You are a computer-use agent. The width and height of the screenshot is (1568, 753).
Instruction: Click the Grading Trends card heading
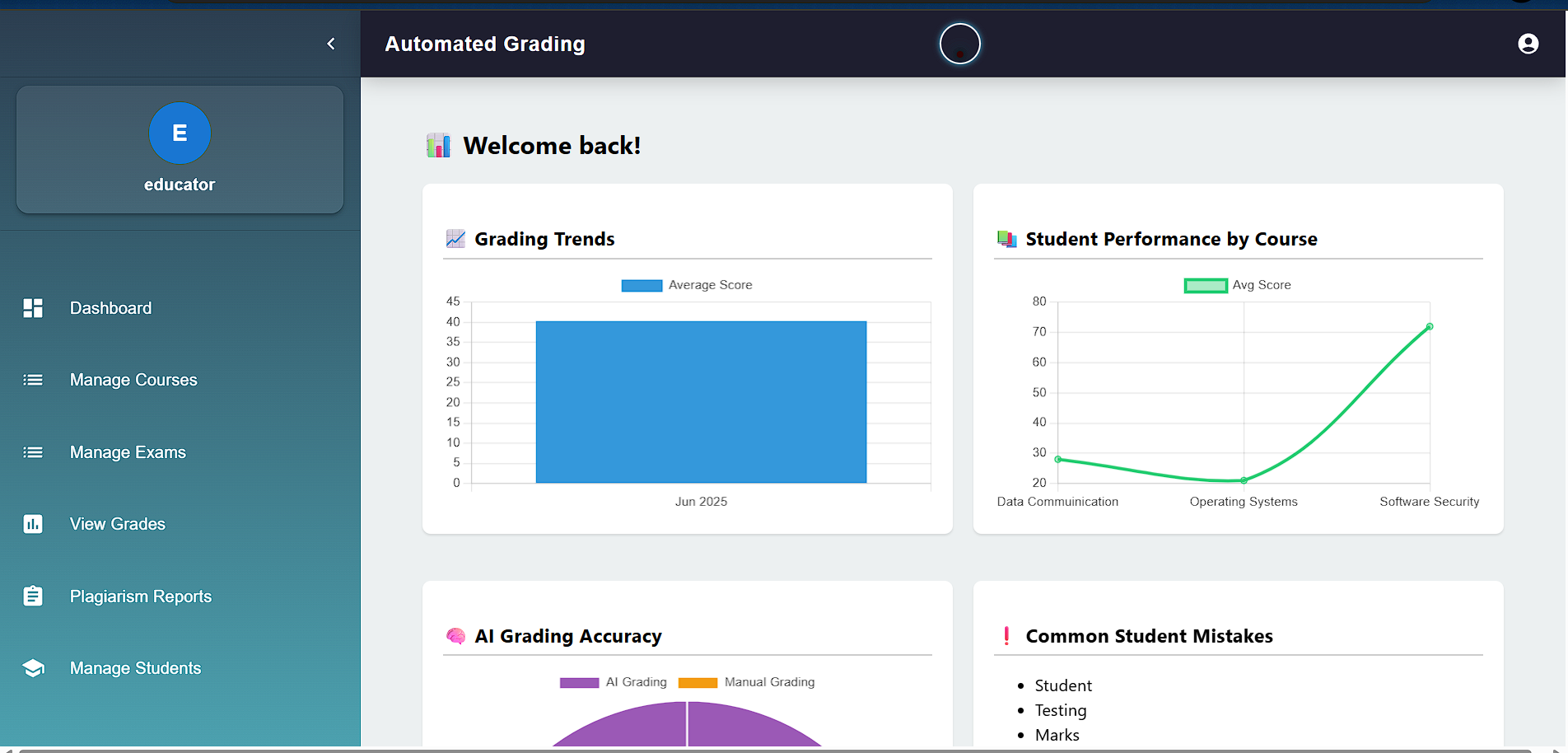click(544, 239)
